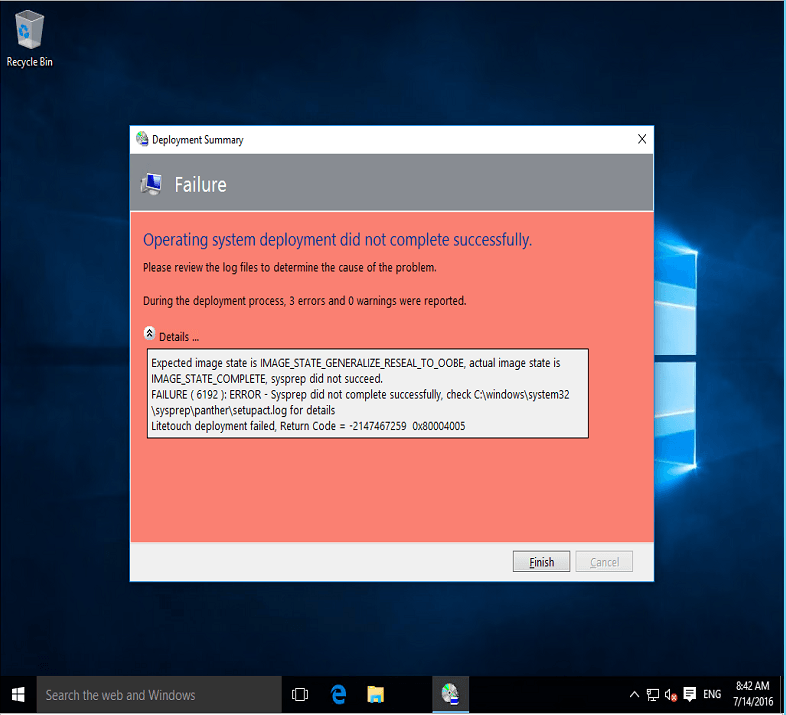This screenshot has height=715, width=786.
Task: Click the Finish button
Action: (x=541, y=562)
